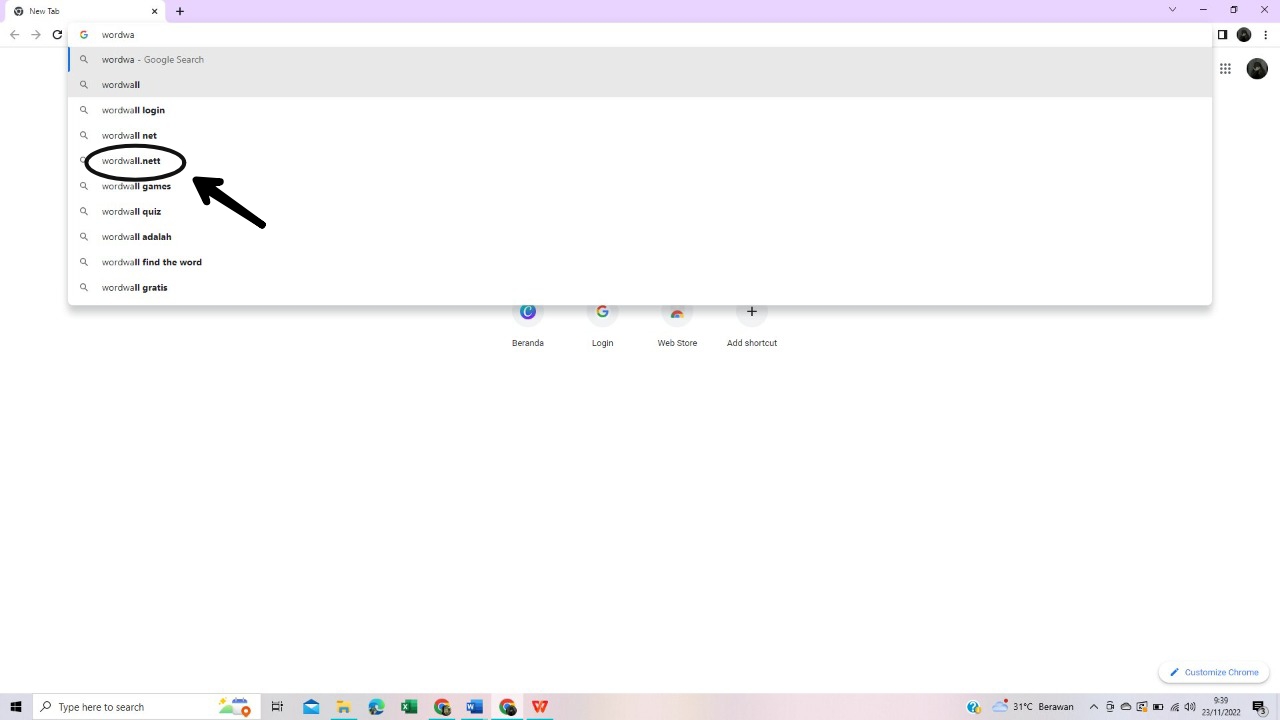Select the 'wordwall net' suggestion
1280x720 pixels.
(640, 135)
